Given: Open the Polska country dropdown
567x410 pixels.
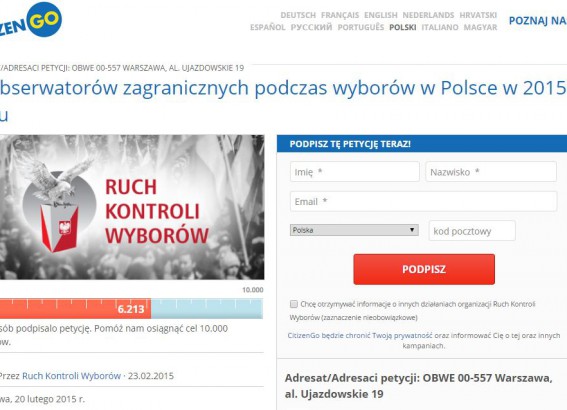Looking at the screenshot, I should (354, 230).
